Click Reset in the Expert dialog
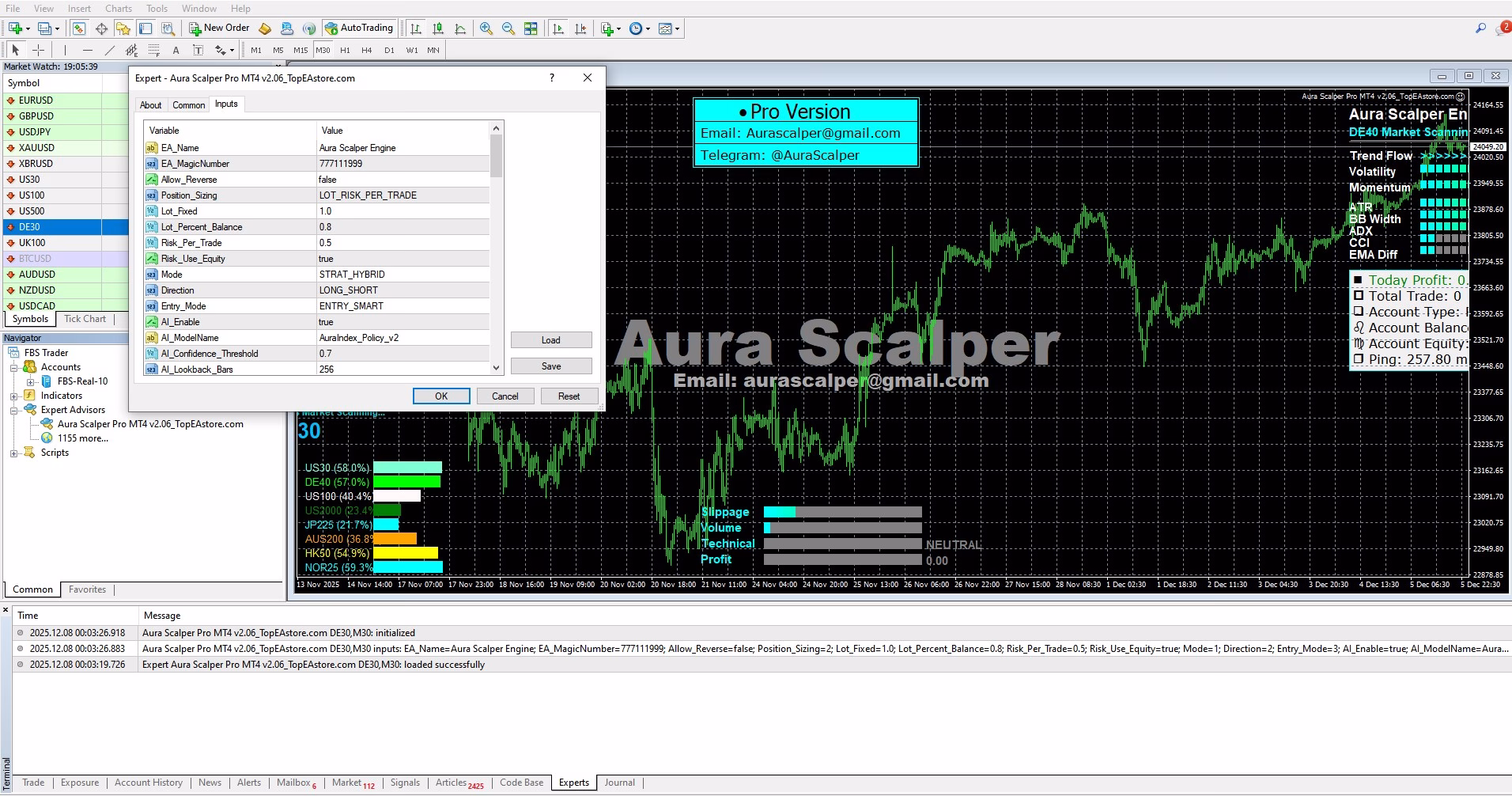 (x=569, y=396)
